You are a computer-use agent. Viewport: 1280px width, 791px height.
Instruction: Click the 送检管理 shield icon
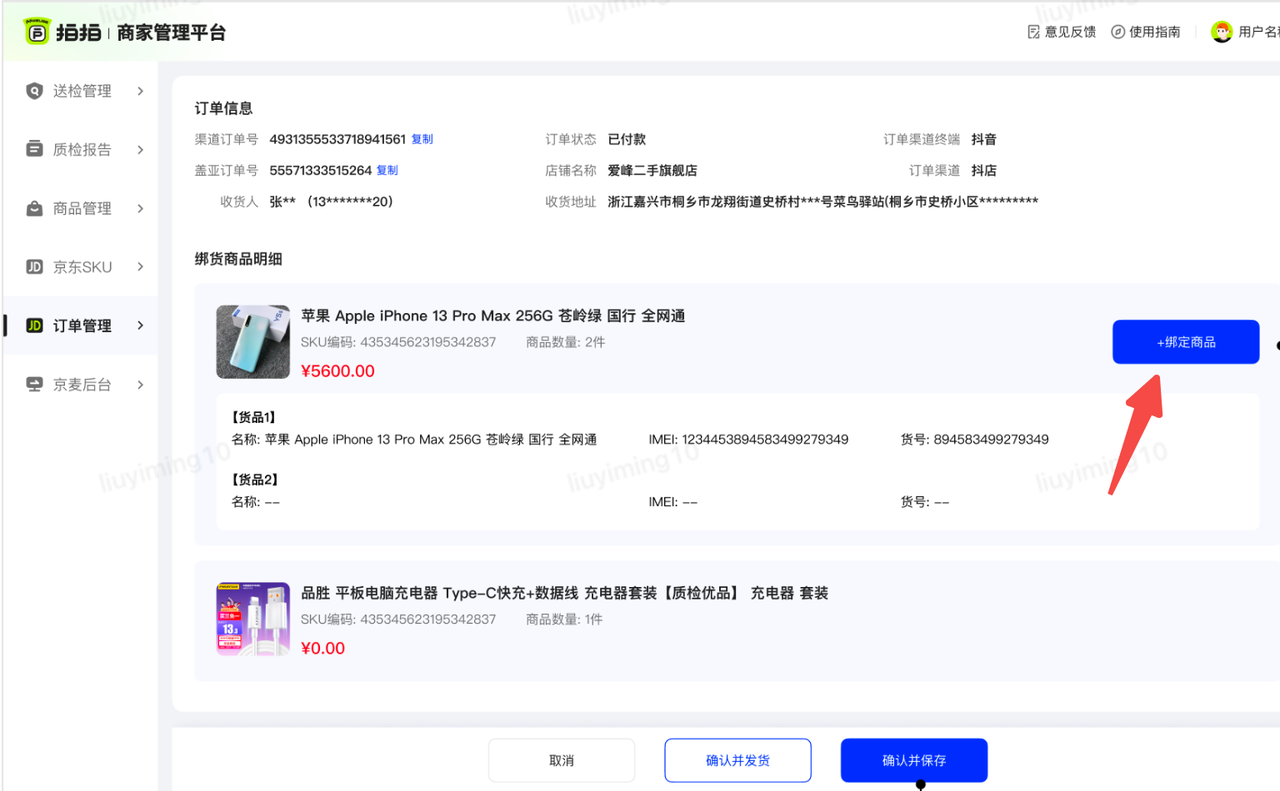35,91
